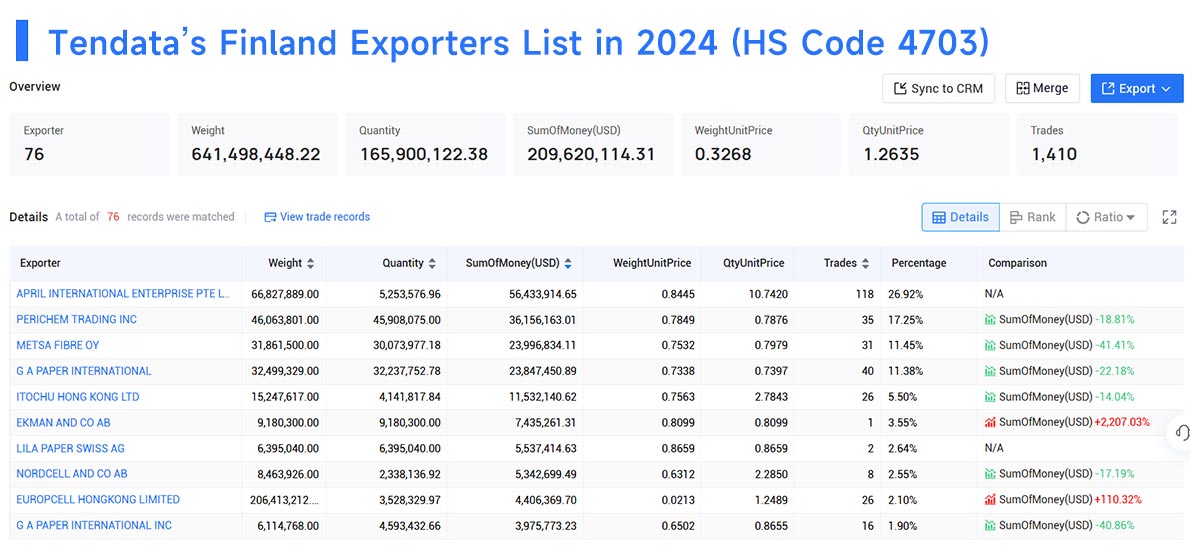This screenshot has height=552, width=1190.
Task: Click METSA FIBRE comparison chart icon
Action: tap(990, 345)
